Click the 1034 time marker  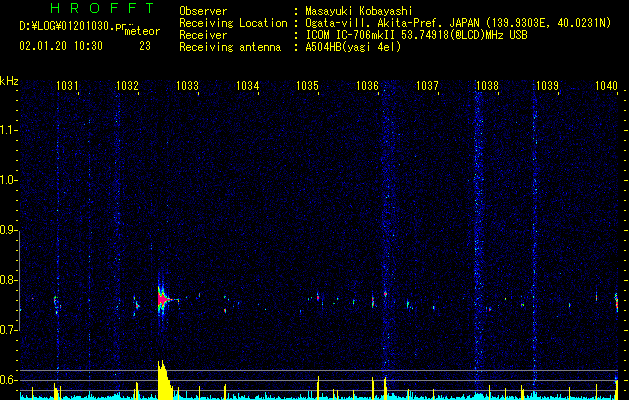click(248, 85)
